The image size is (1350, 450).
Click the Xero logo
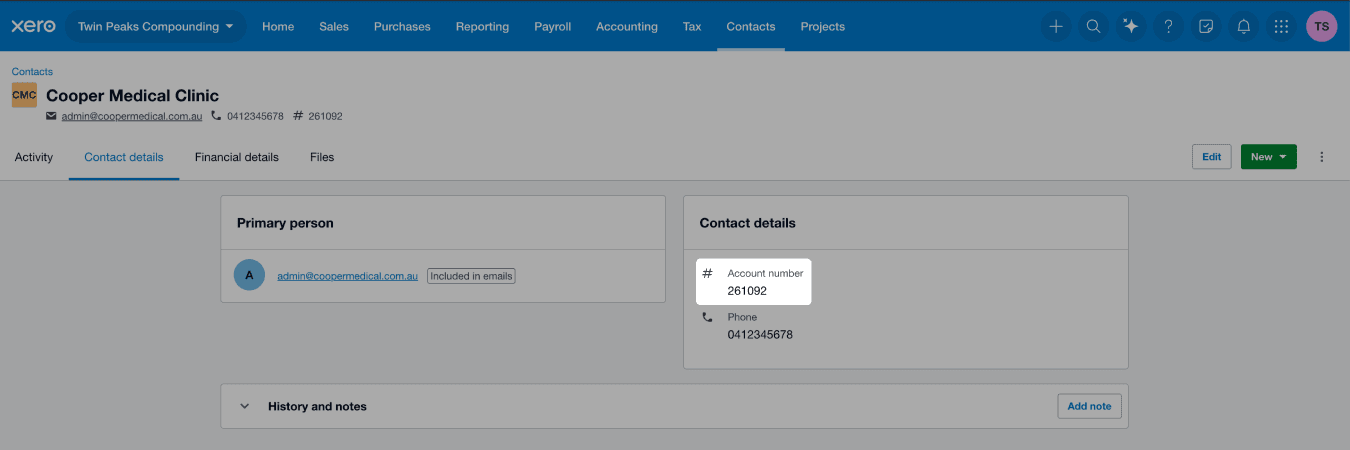[x=33, y=26]
